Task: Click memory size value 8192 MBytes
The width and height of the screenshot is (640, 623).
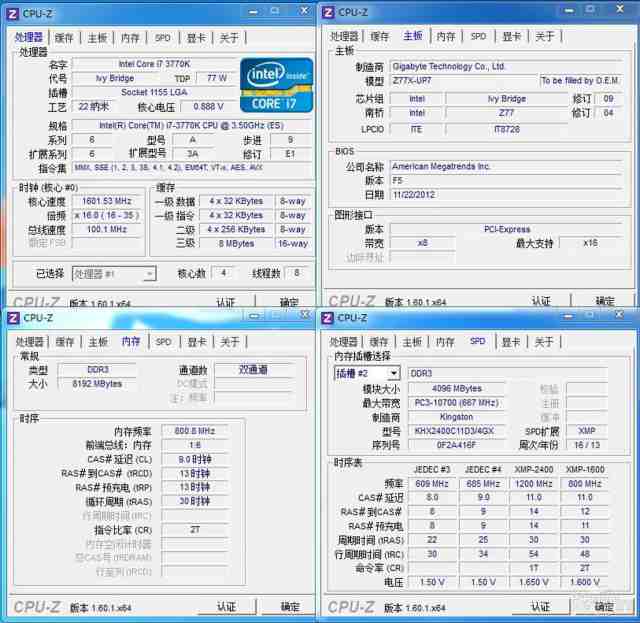Action: point(97,384)
